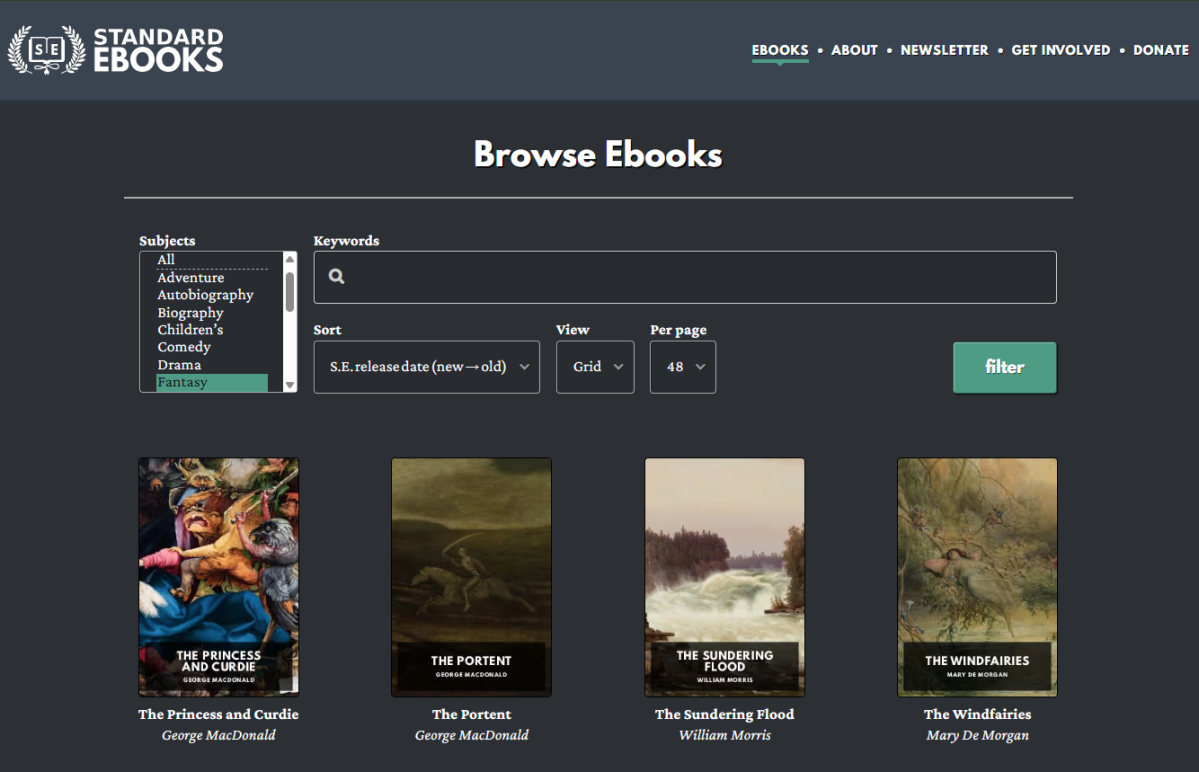Screen dimensions: 1199x772
Task: Open the Sort dropdown
Action: pyautogui.click(x=427, y=367)
